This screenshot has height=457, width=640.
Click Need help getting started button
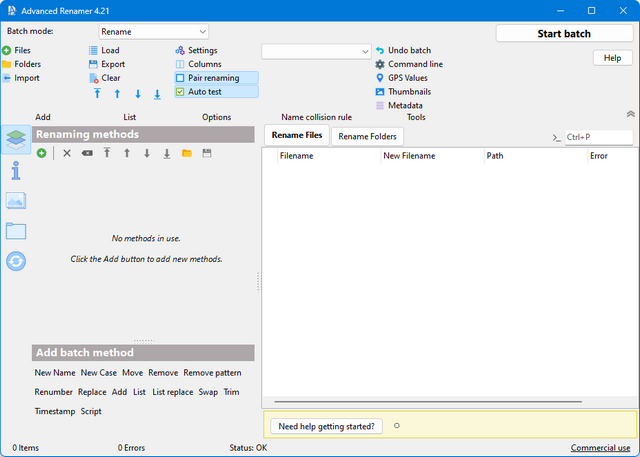click(326, 426)
